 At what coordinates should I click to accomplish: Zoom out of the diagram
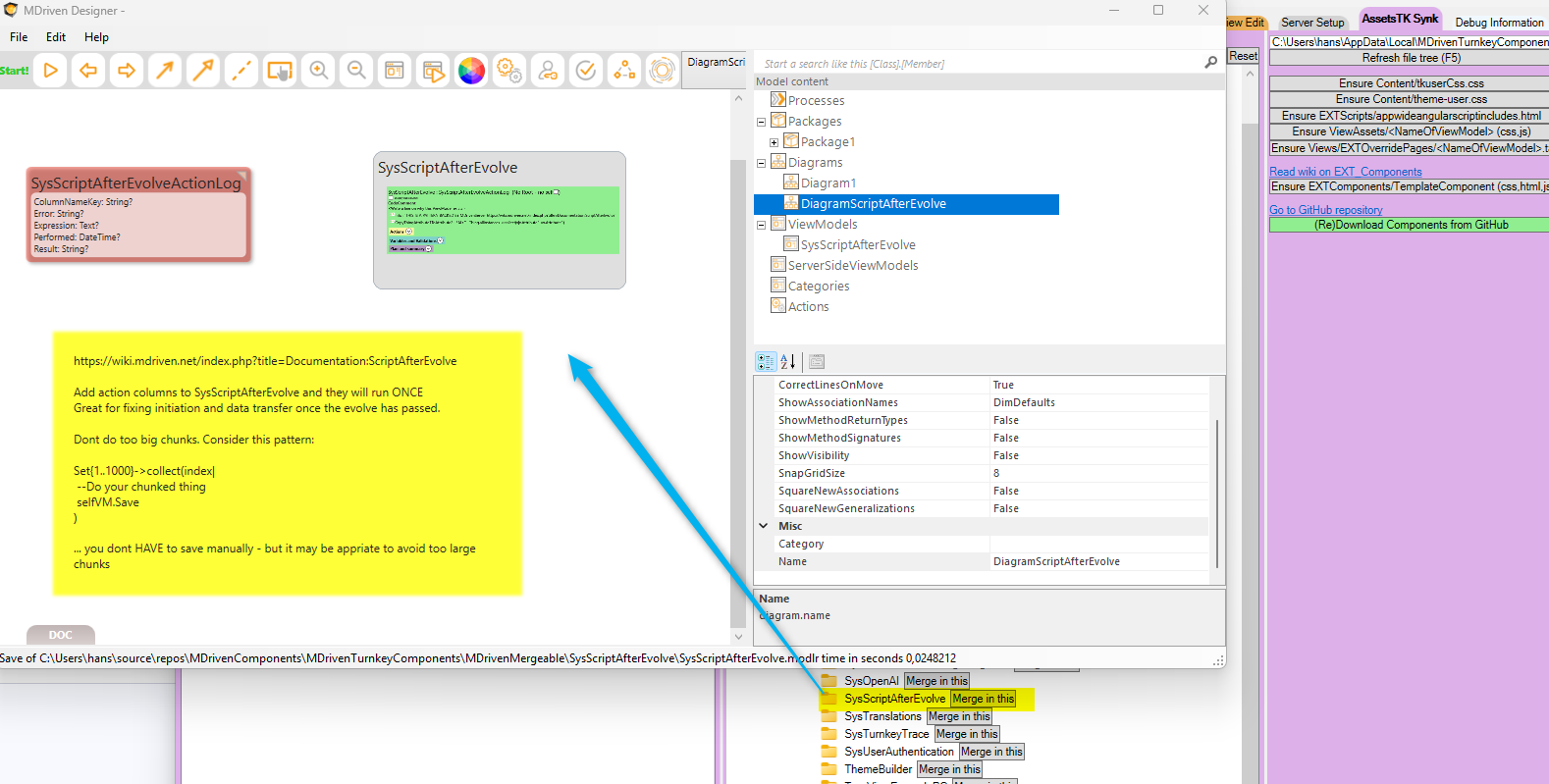[357, 71]
